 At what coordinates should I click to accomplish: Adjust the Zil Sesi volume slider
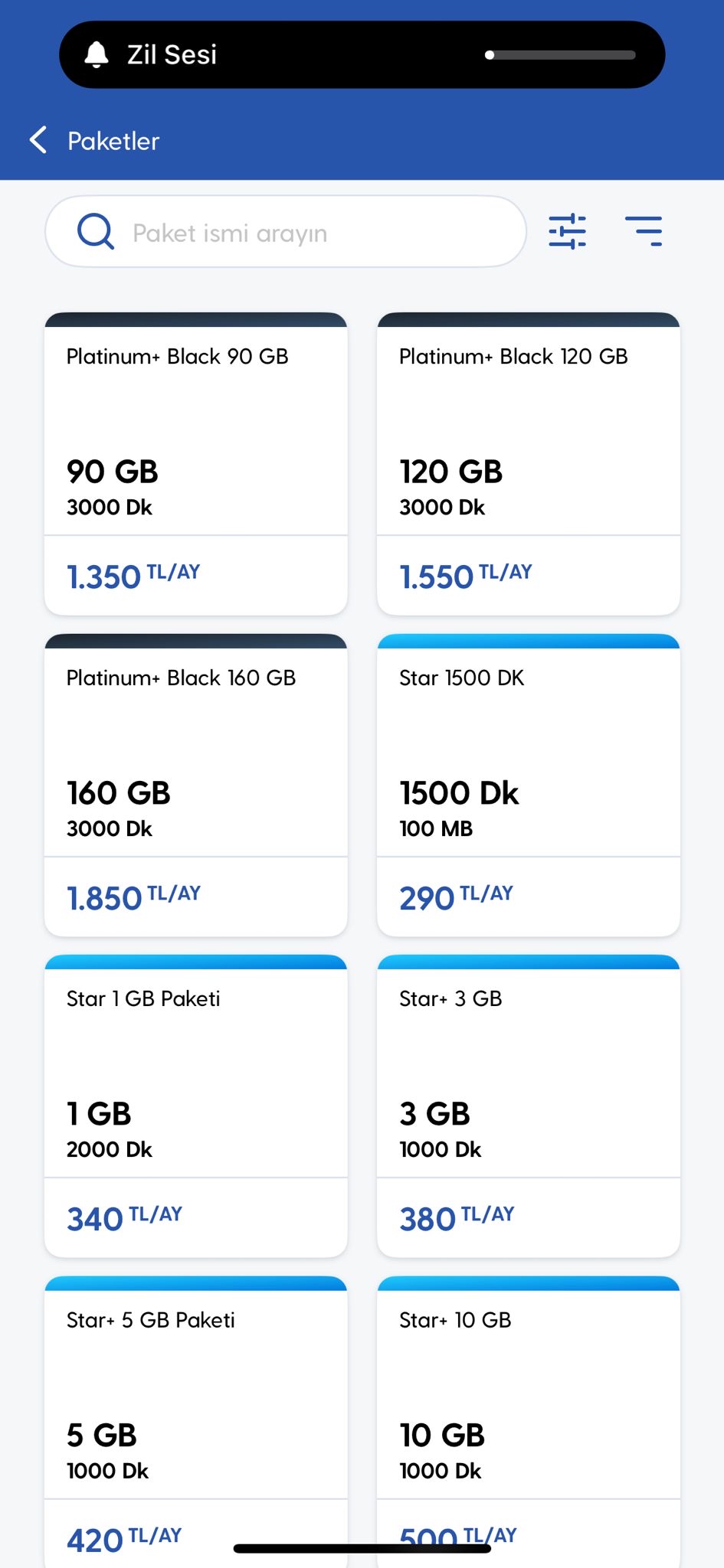(561, 55)
